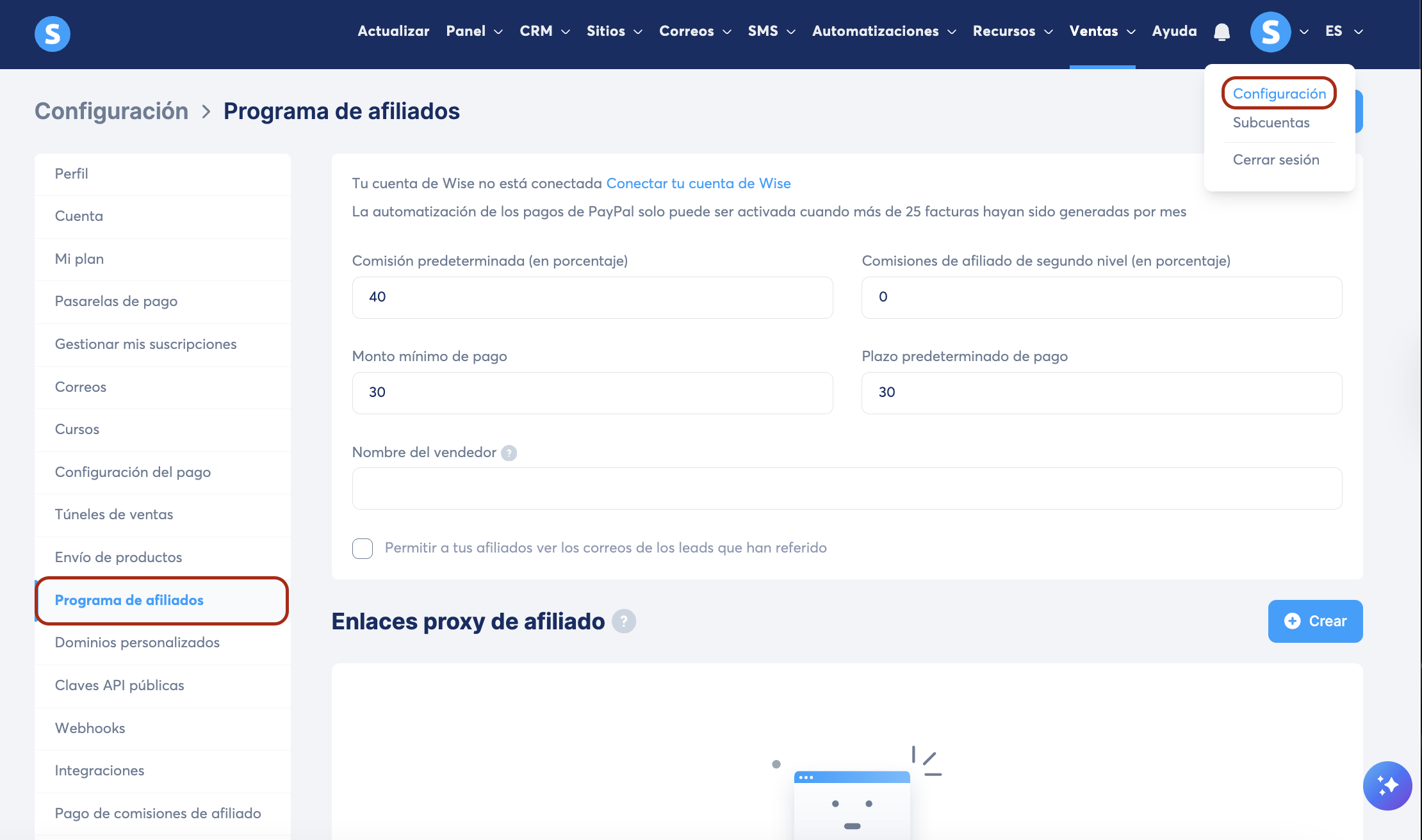This screenshot has height=840, width=1422.
Task: Enable affiliates viewing referred leads' emails checkbox
Action: tap(363, 548)
